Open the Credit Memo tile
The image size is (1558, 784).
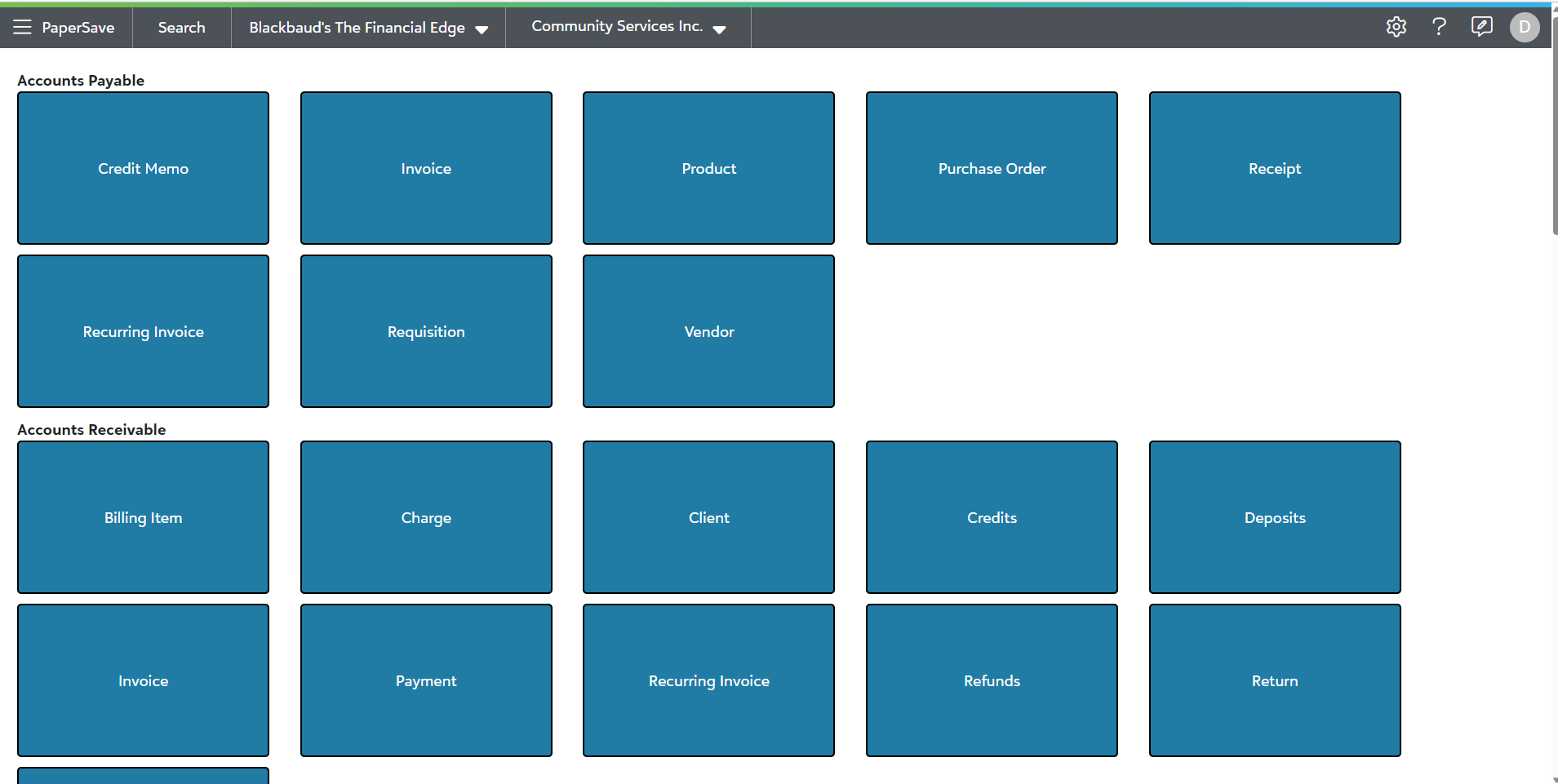coord(143,168)
